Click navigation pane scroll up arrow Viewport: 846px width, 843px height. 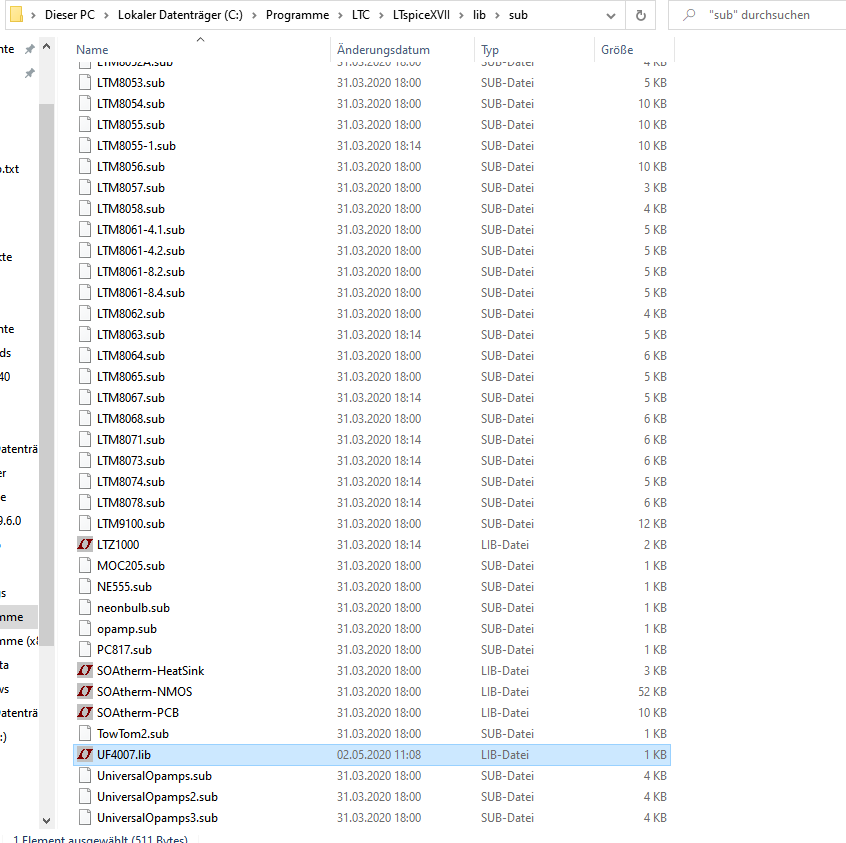(x=46, y=47)
